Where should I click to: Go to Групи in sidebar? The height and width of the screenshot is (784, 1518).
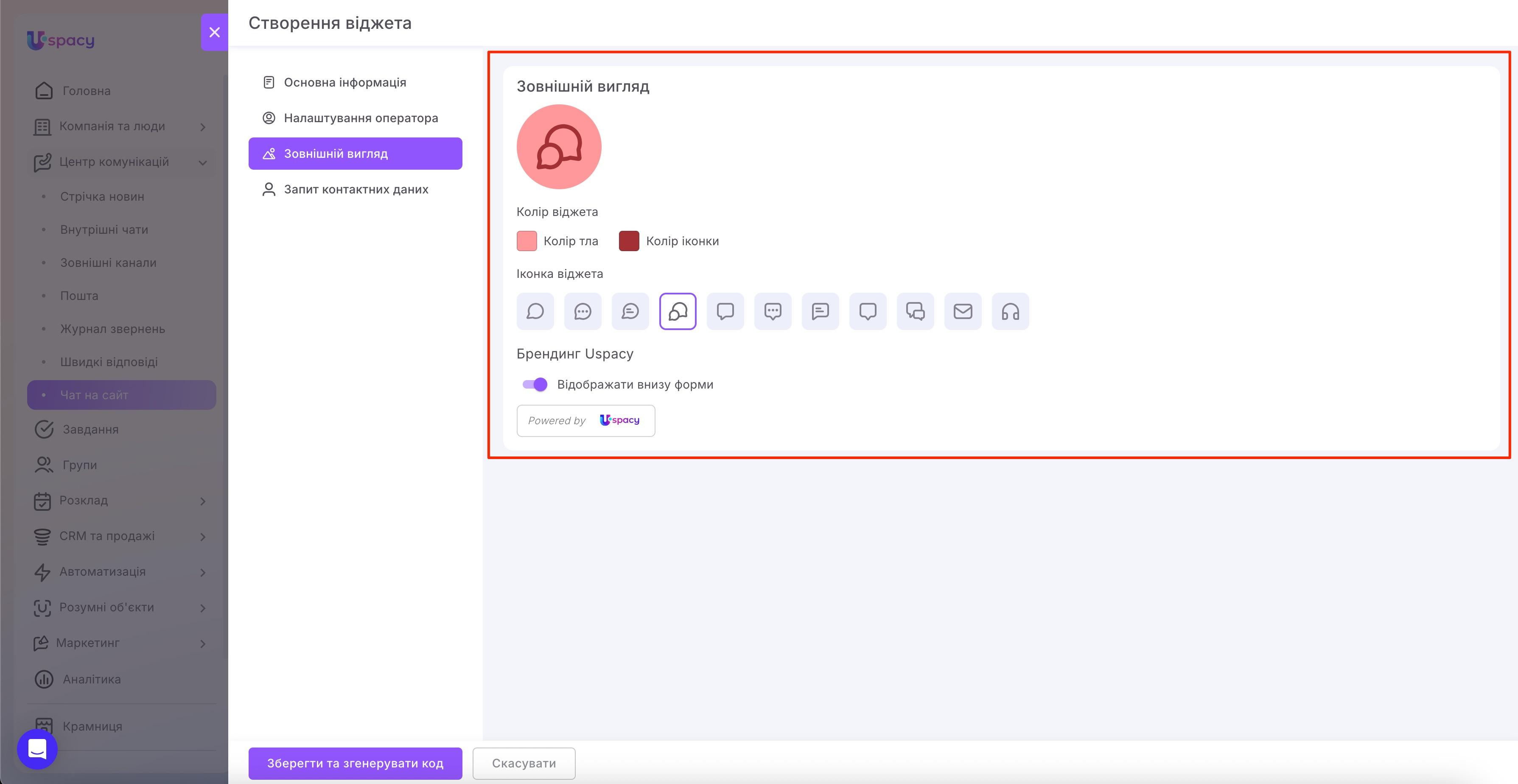[x=121, y=465]
